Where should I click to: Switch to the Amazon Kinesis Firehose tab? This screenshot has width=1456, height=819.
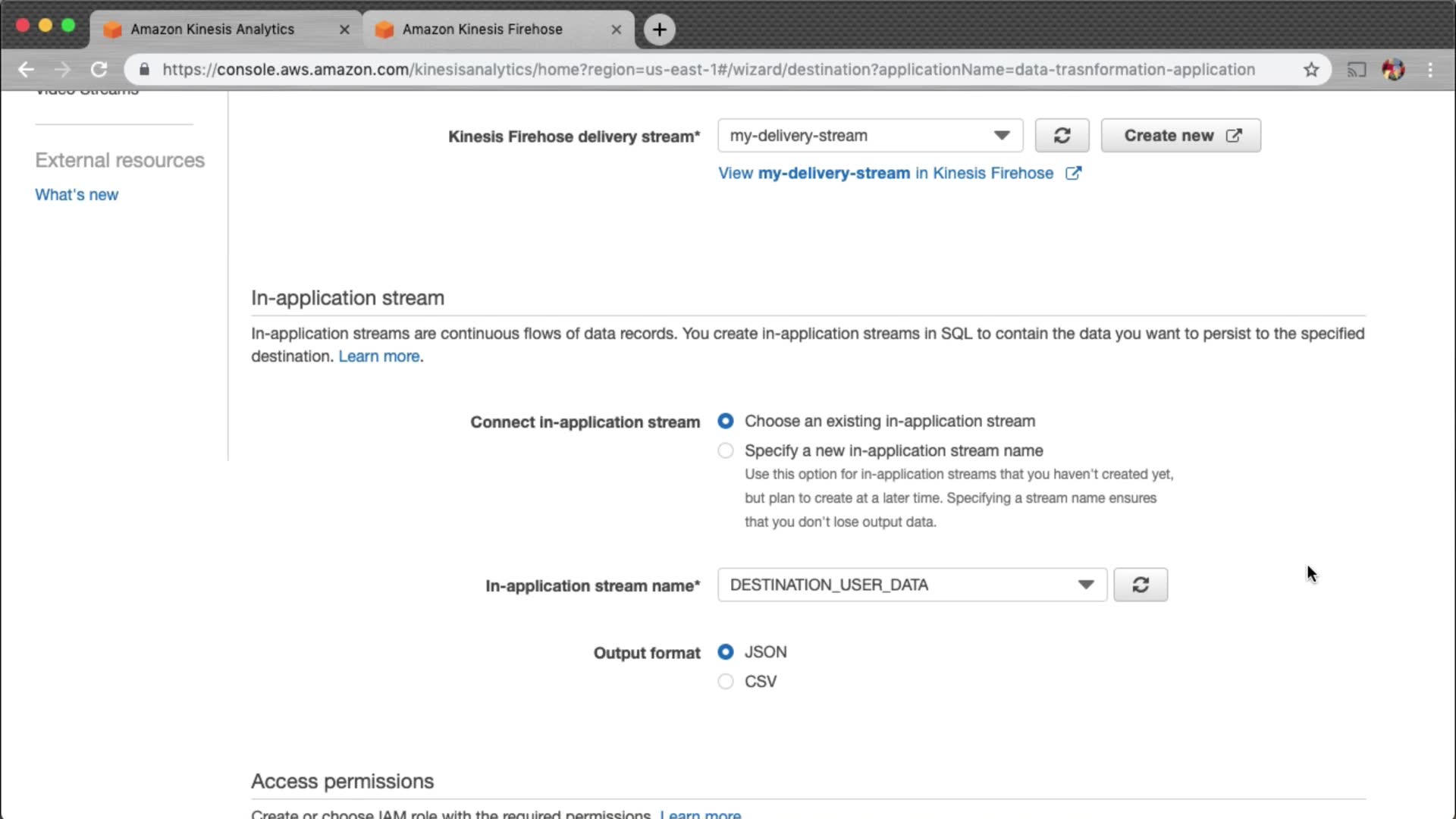482,30
